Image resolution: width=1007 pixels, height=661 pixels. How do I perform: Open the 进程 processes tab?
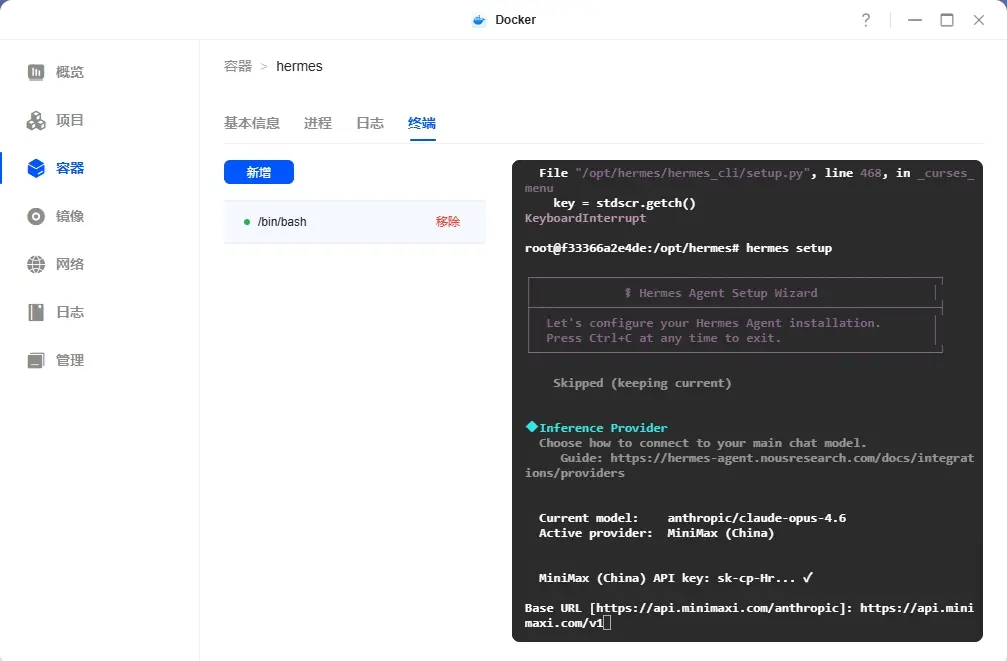pos(317,123)
